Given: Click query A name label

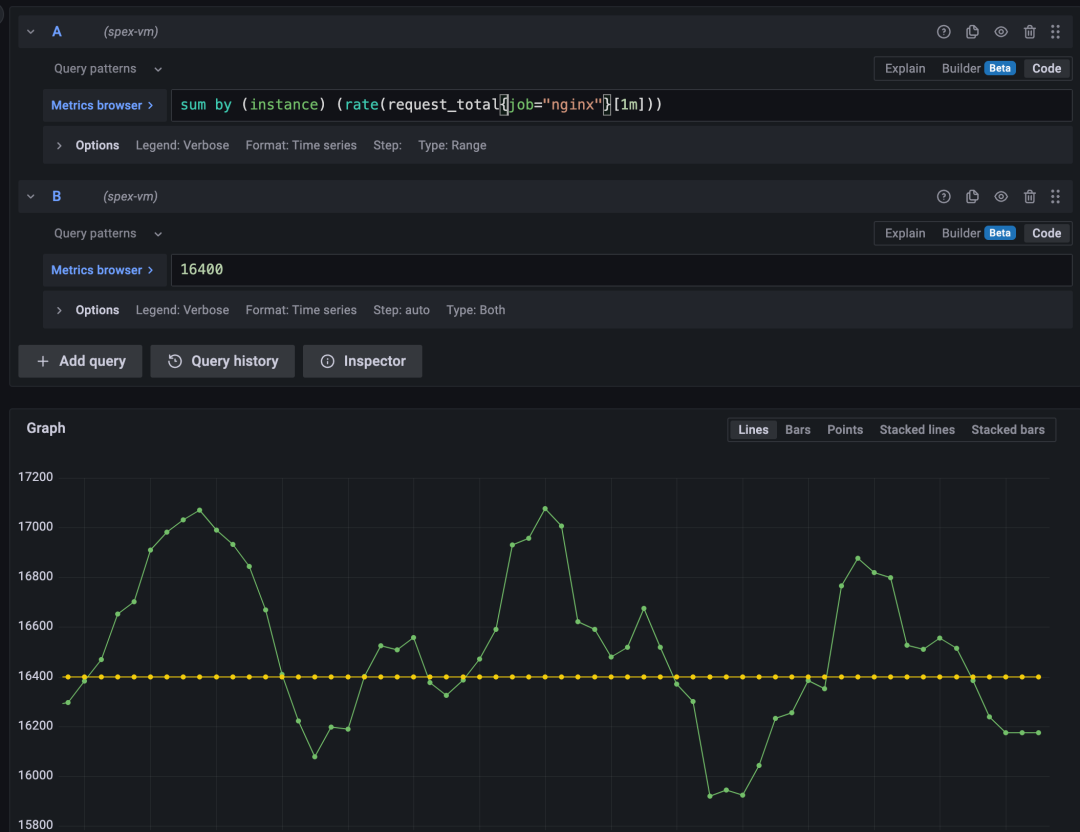Looking at the screenshot, I should tap(56, 32).
